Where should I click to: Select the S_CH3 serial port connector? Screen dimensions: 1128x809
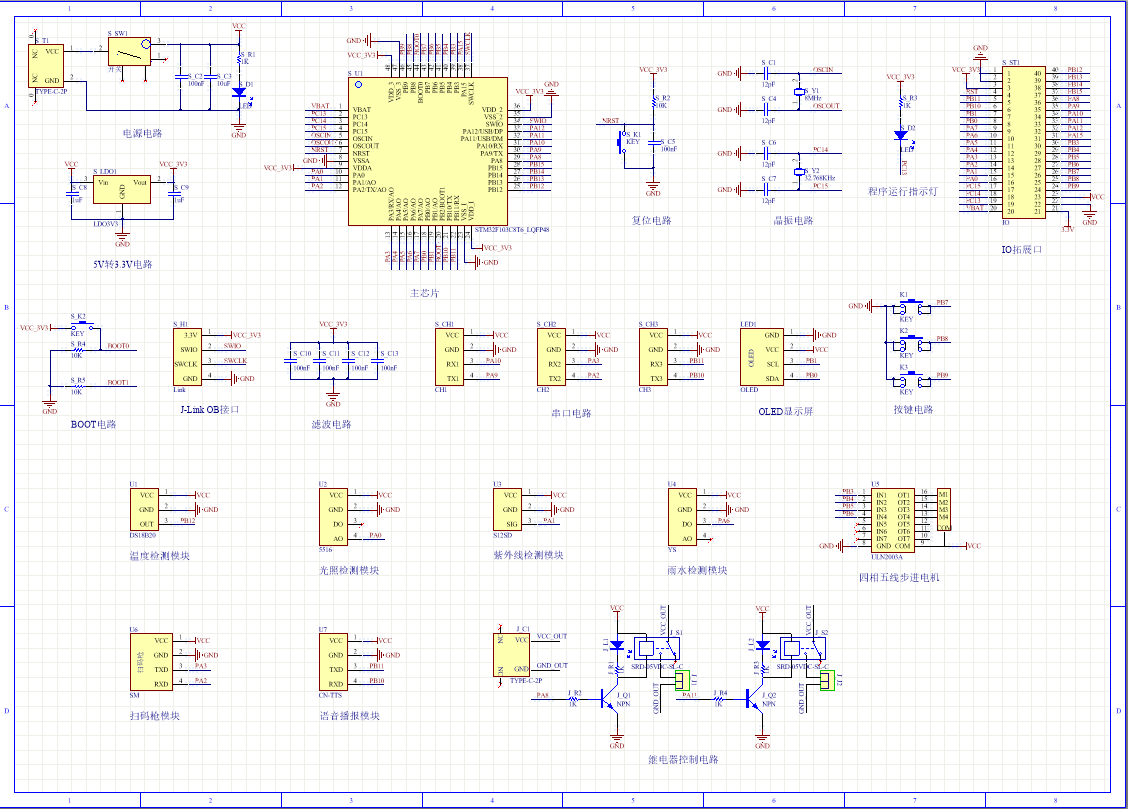(x=653, y=357)
